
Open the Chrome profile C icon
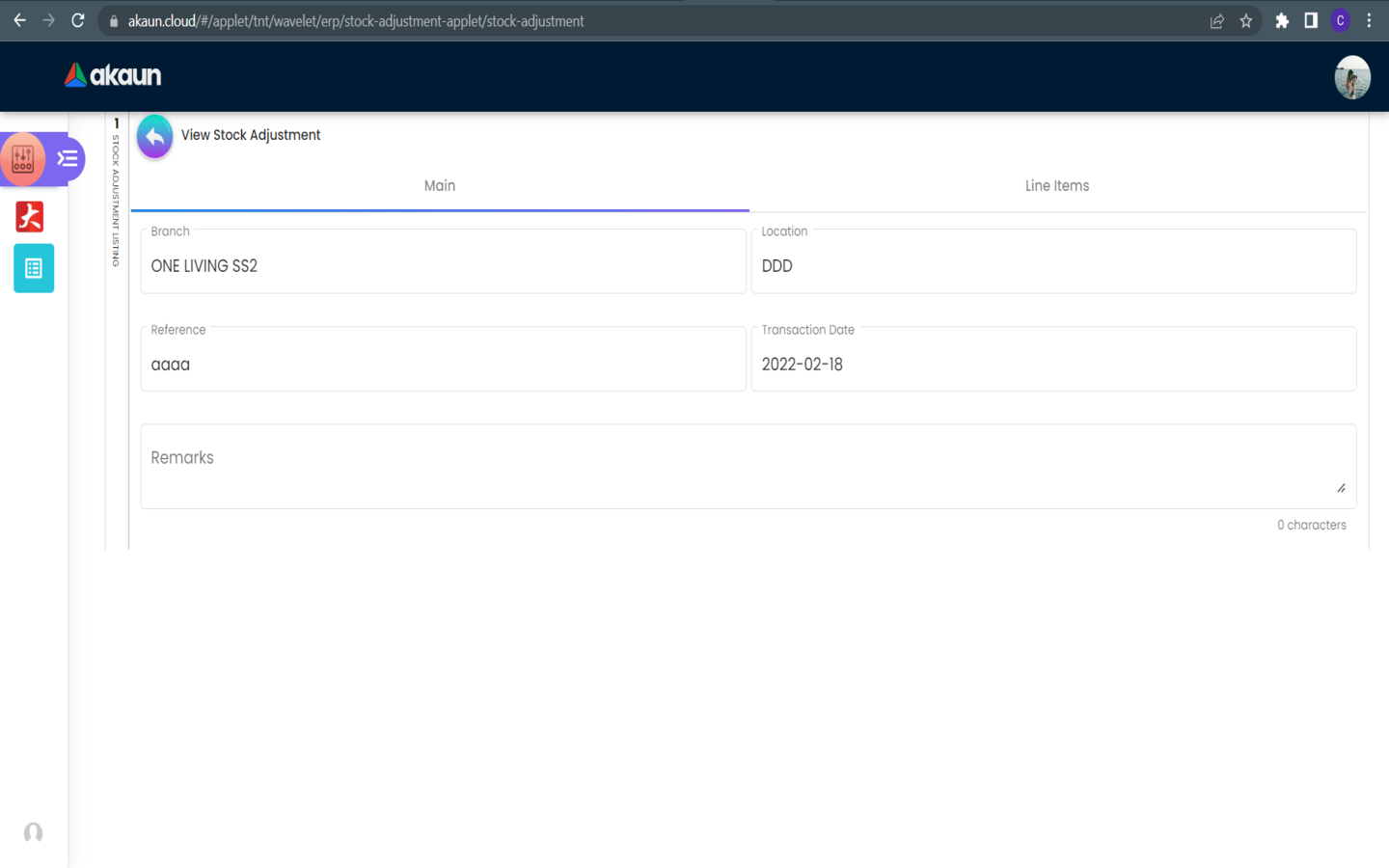coord(1340,20)
